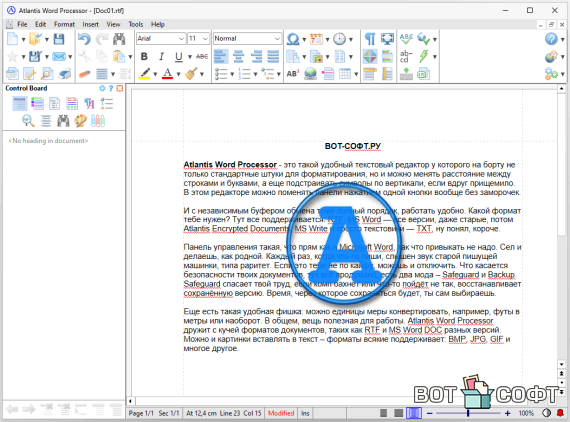Click zoom out minus button
Viewport: 570px width, 422px height.
[x=430, y=413]
